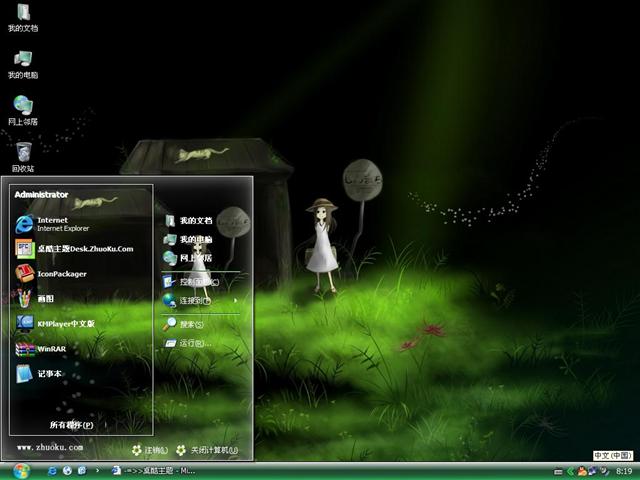This screenshot has height=480, width=640.
Task: Open 回收站 (Recycle Bin) desktop icon
Action: click(x=23, y=156)
